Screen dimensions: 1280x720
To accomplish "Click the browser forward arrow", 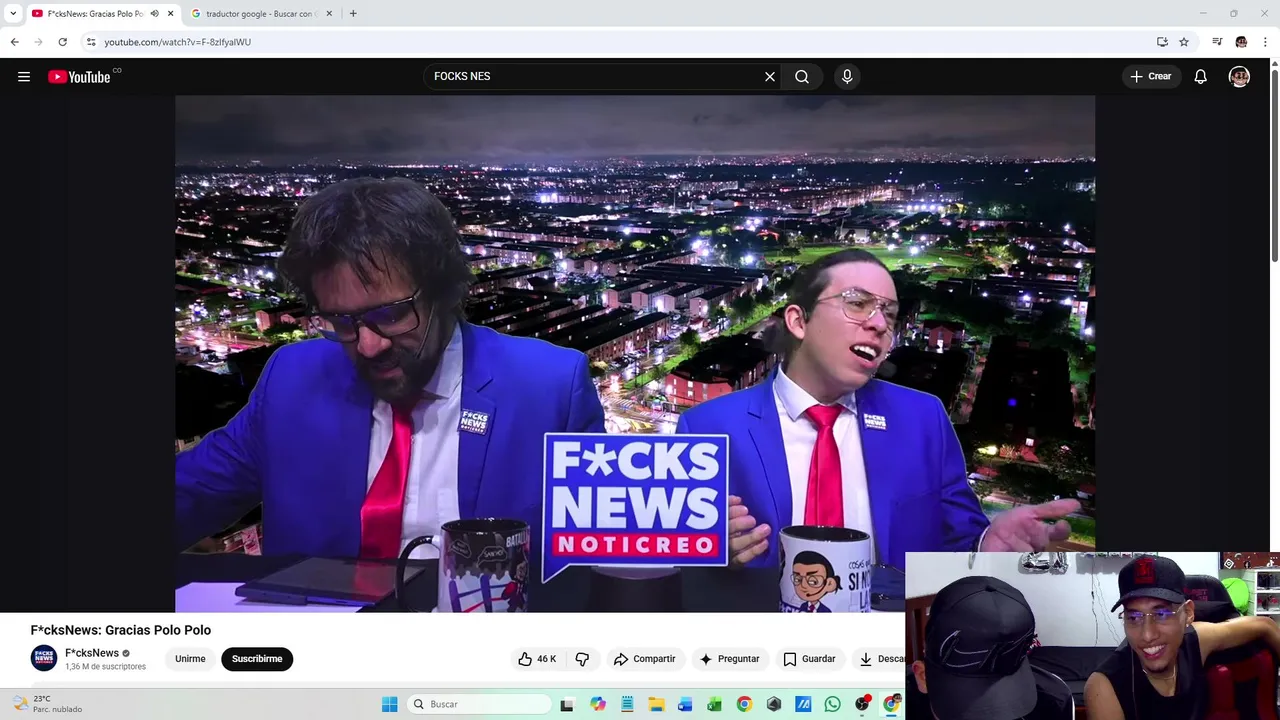I will 38,42.
